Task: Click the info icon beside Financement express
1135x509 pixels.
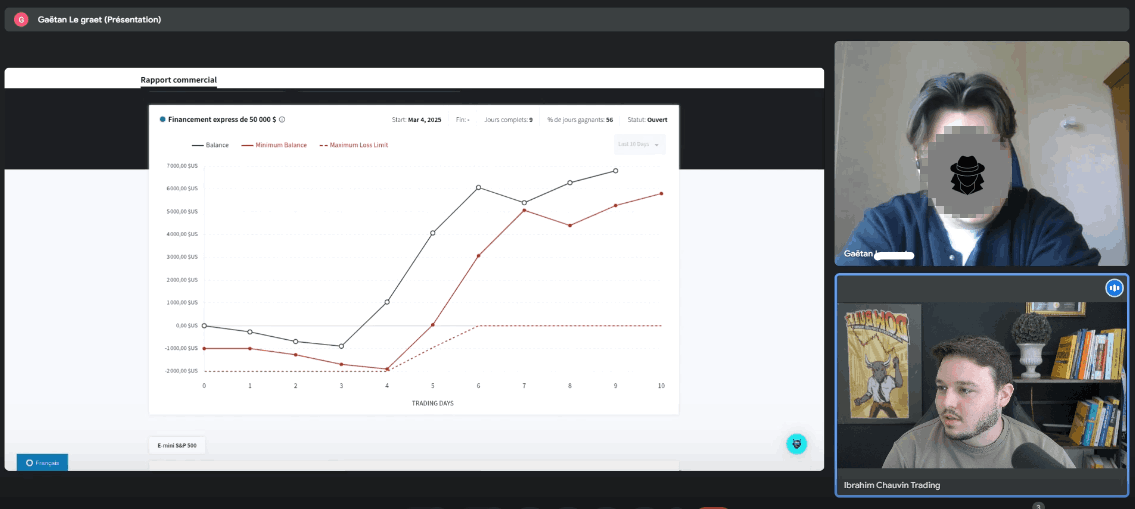Action: pyautogui.click(x=282, y=119)
